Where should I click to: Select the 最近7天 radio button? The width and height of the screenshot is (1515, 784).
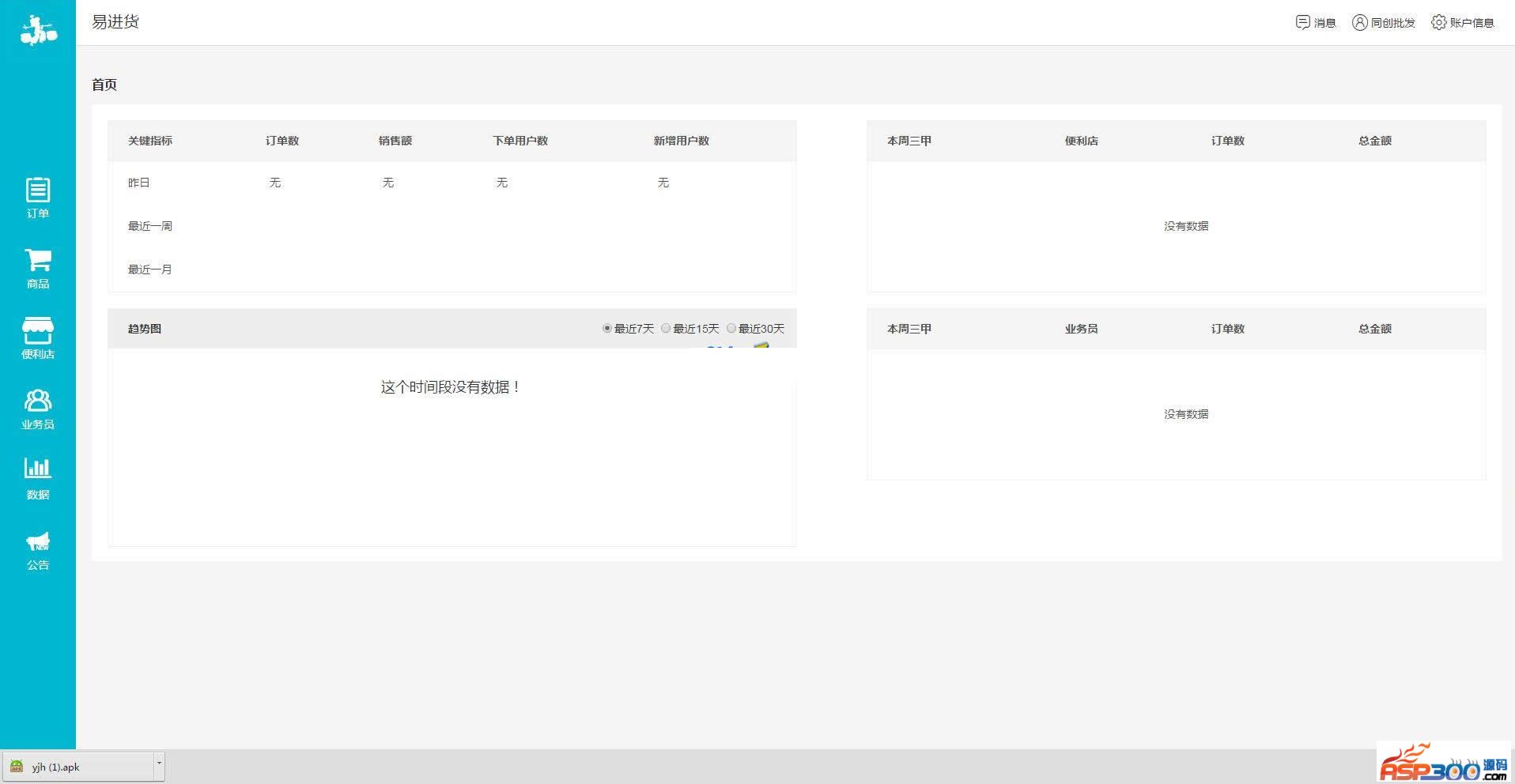607,328
